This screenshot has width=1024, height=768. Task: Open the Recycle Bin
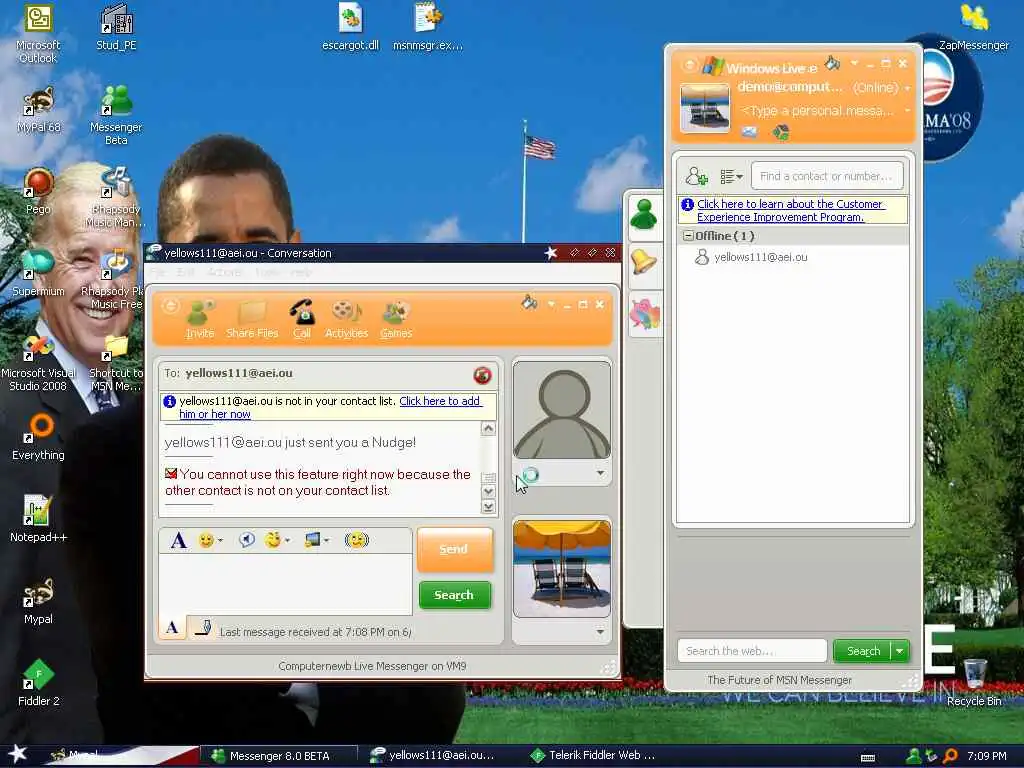click(x=974, y=682)
